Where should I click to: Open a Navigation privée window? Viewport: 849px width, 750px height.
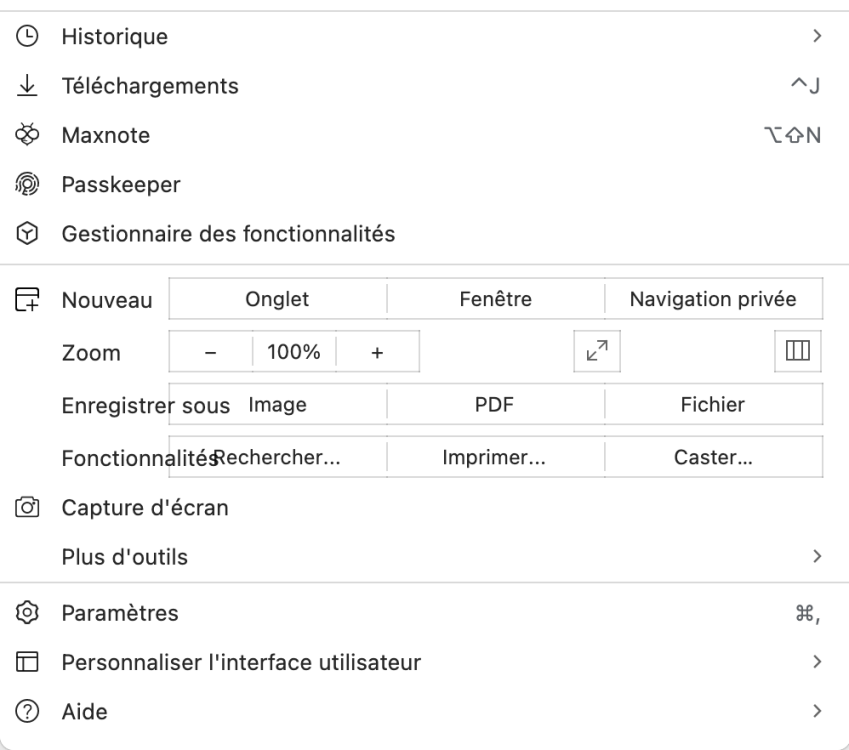[713, 298]
